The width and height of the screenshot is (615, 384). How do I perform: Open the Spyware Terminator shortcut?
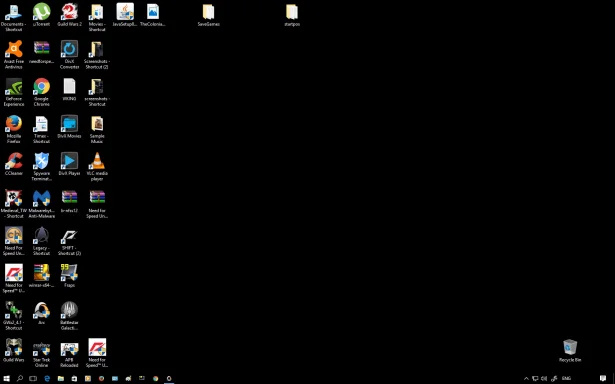coord(42,166)
